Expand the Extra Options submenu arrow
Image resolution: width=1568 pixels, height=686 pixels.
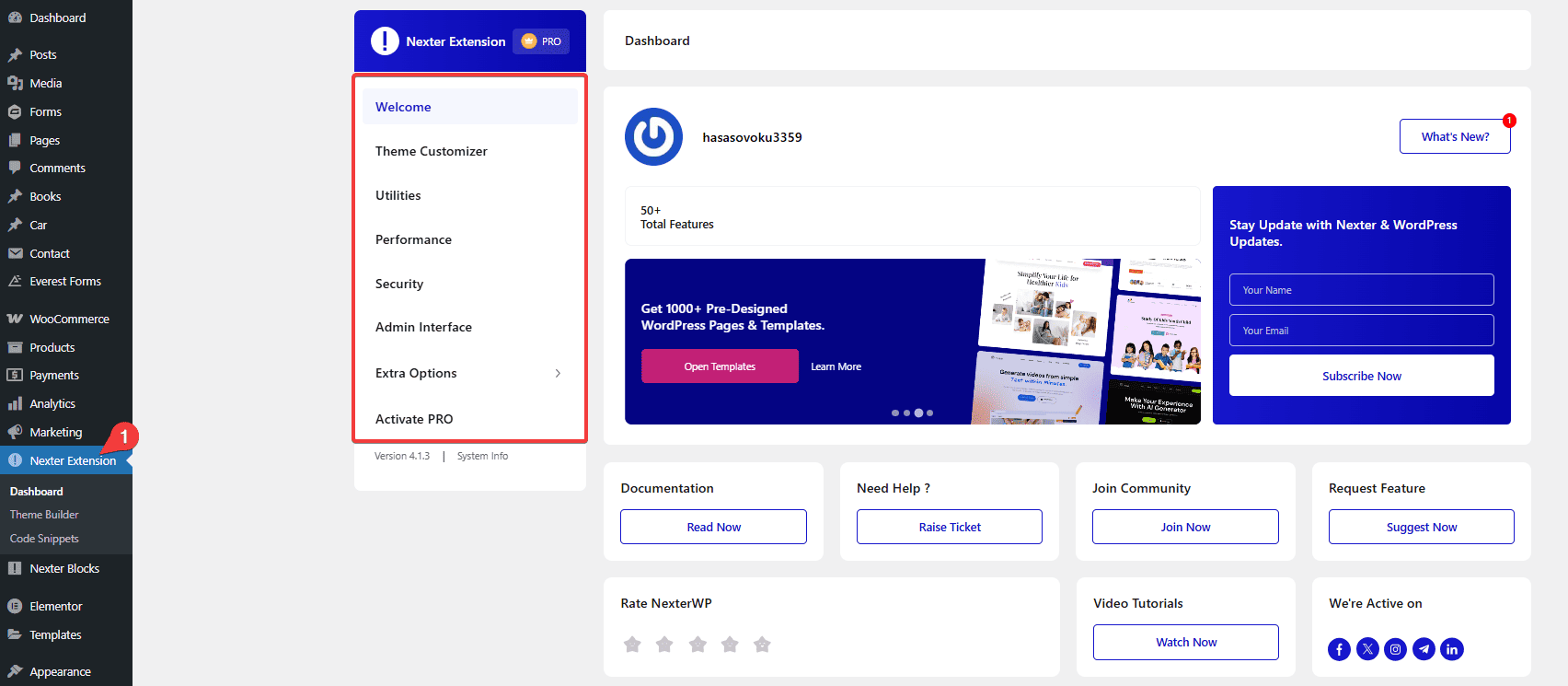pos(558,373)
